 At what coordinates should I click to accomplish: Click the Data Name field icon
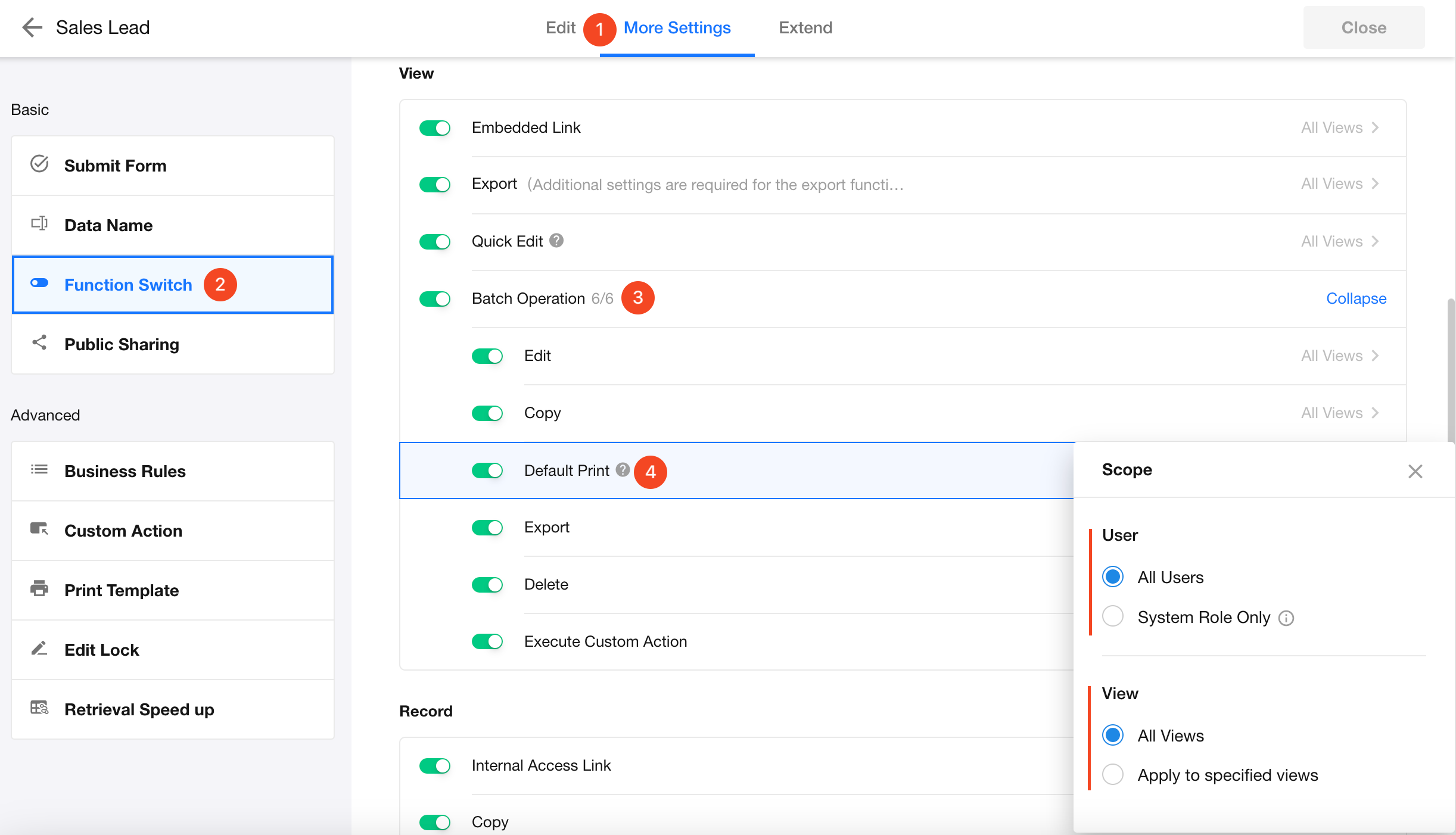tap(39, 224)
